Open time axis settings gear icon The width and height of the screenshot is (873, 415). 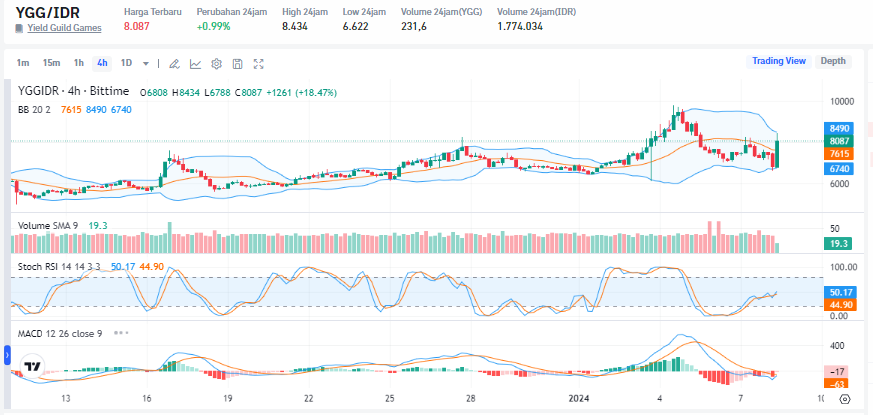pos(845,399)
